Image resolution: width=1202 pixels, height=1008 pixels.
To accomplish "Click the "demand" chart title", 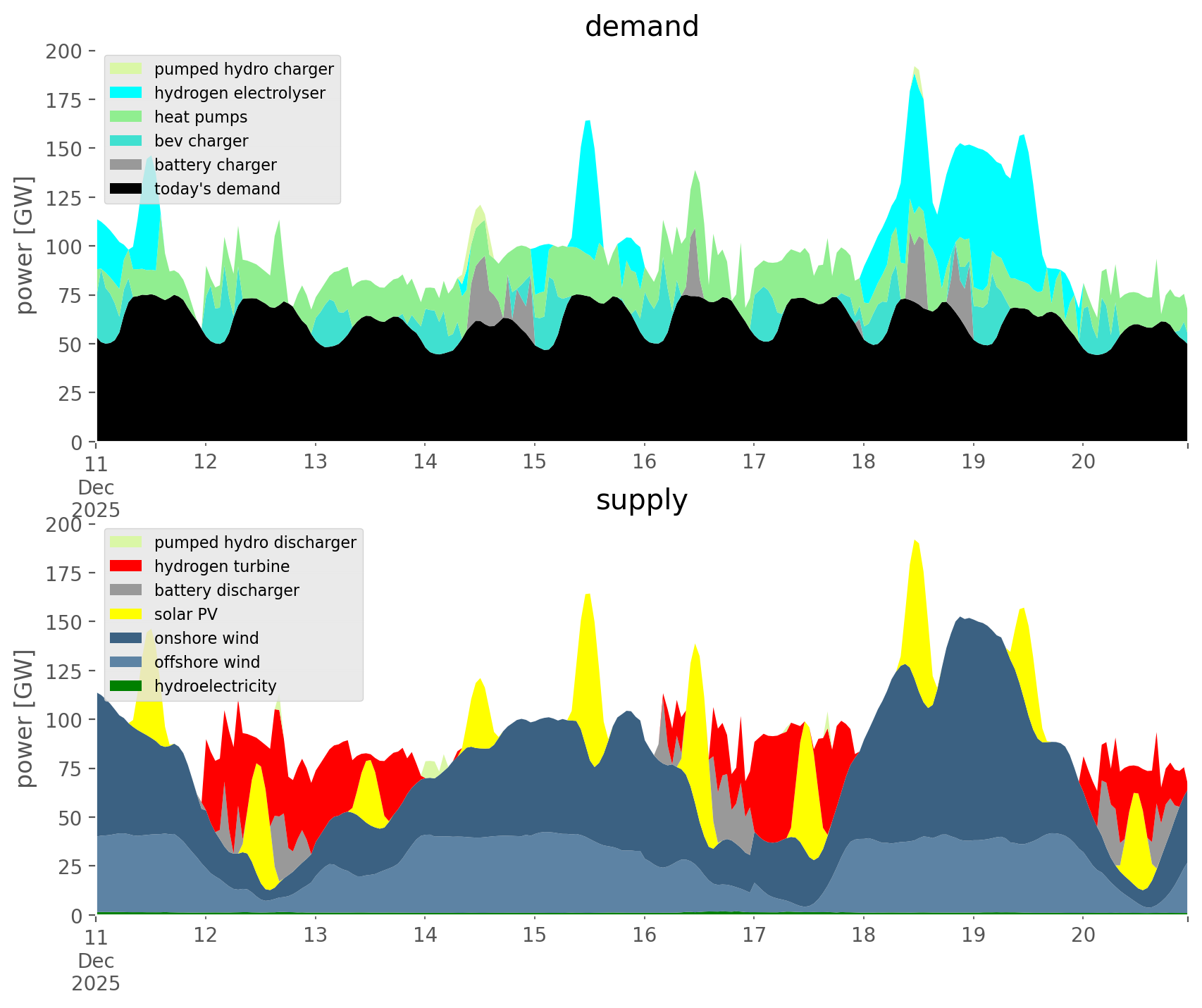I will click(x=641, y=27).
